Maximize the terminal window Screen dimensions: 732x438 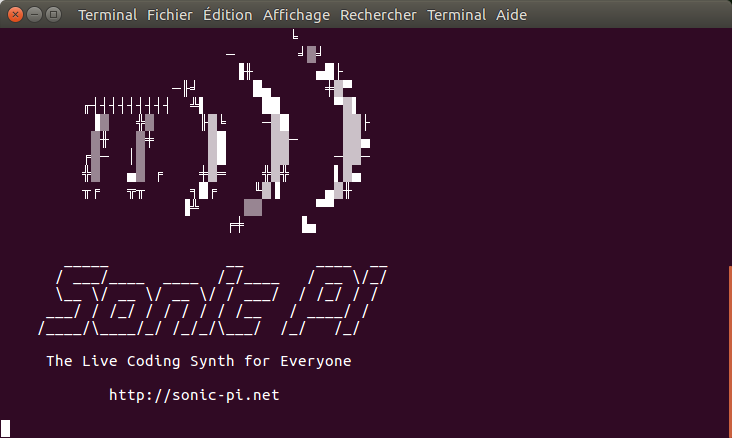pos(54,14)
